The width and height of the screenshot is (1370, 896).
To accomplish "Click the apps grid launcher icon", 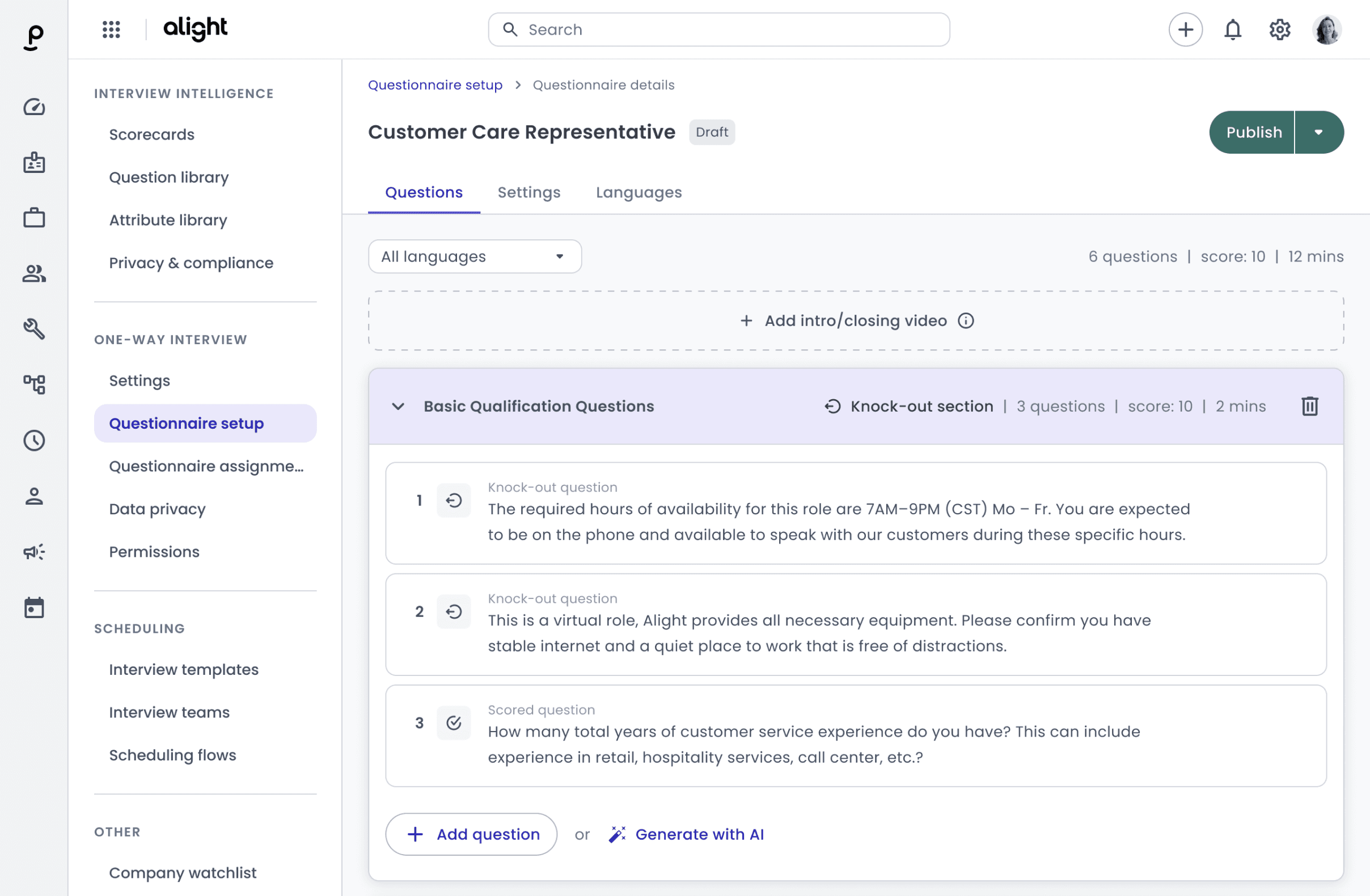I will tap(111, 29).
